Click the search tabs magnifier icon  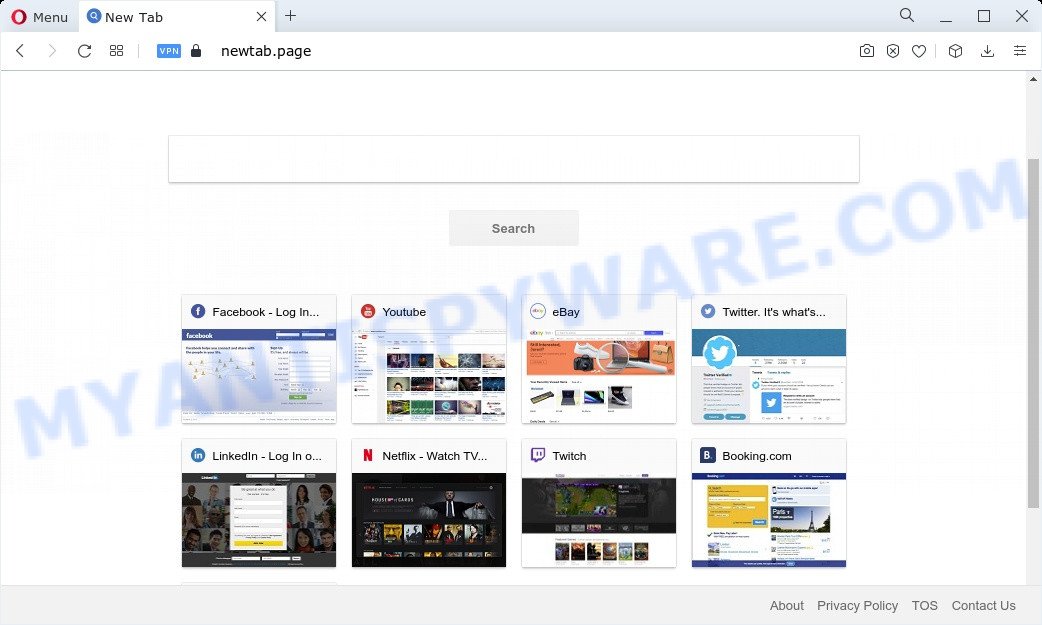(906, 15)
